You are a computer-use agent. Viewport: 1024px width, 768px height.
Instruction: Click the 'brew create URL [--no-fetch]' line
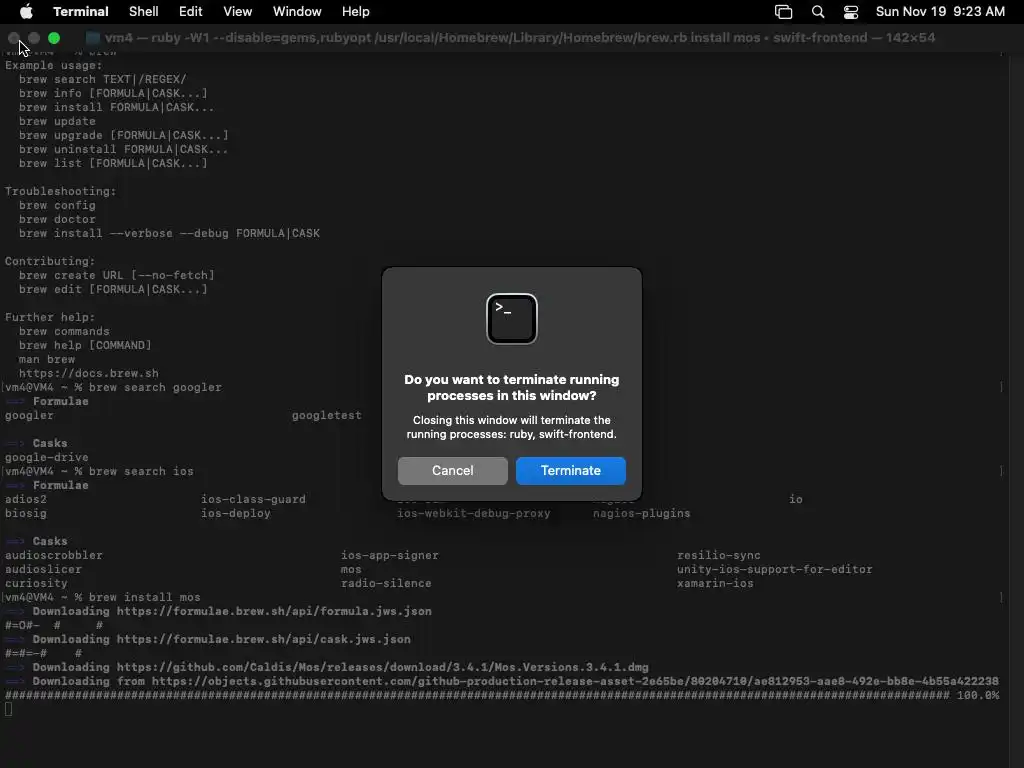(x=117, y=276)
